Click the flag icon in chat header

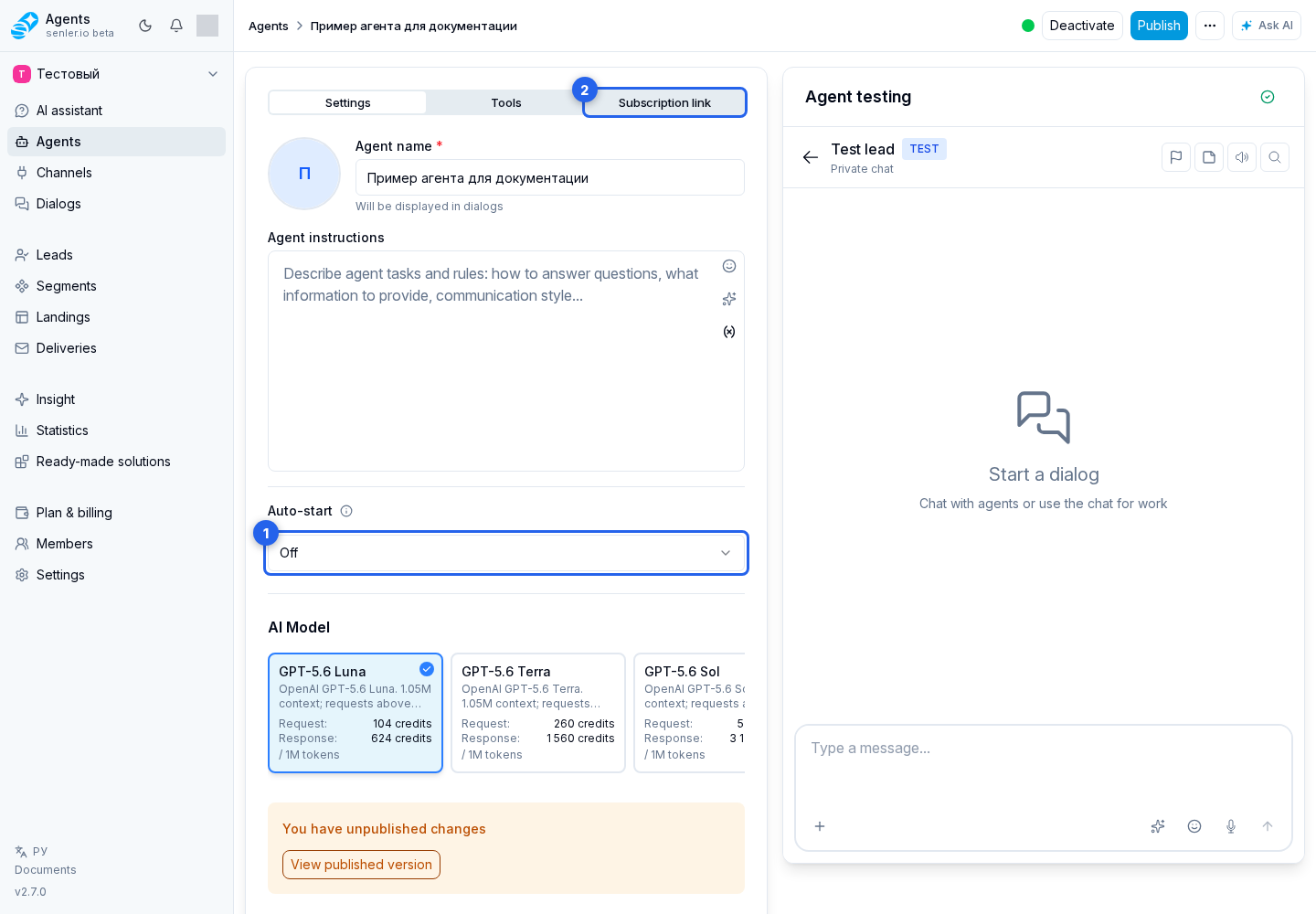[x=1176, y=157]
